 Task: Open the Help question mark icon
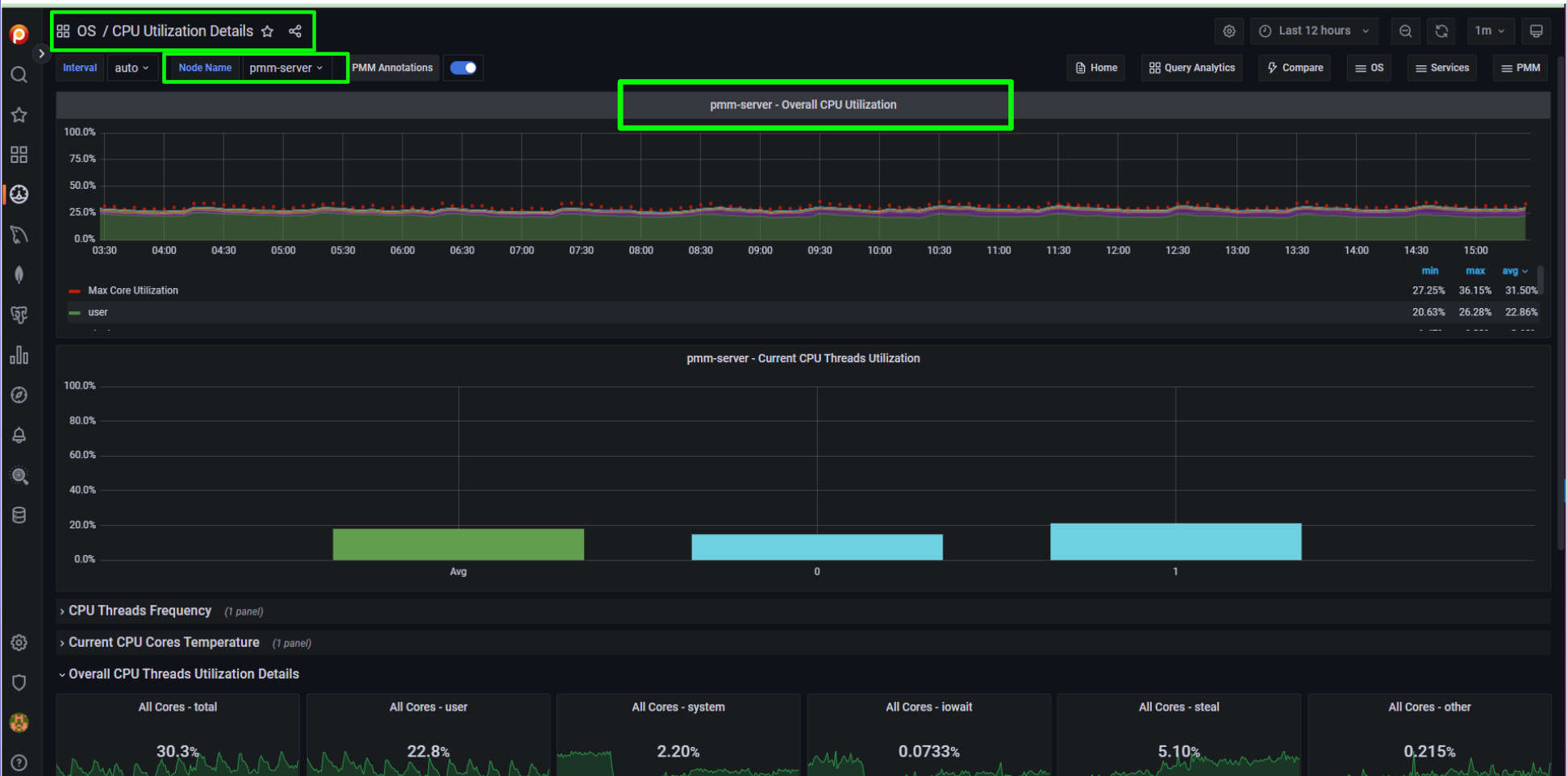click(x=19, y=762)
